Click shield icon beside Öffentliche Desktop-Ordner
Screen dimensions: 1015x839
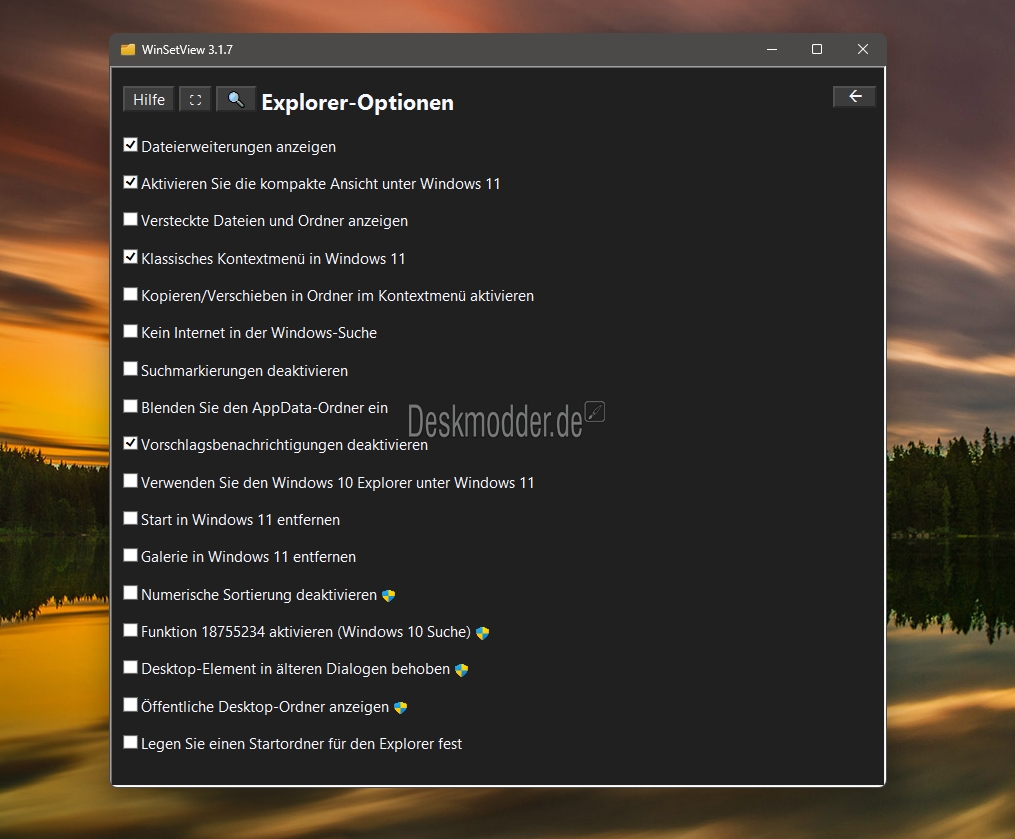(x=400, y=707)
